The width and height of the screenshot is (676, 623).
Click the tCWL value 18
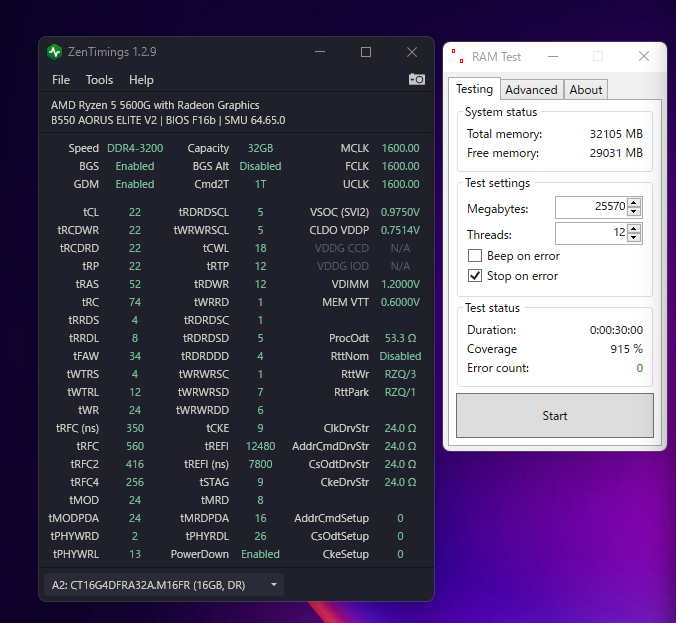(260, 248)
